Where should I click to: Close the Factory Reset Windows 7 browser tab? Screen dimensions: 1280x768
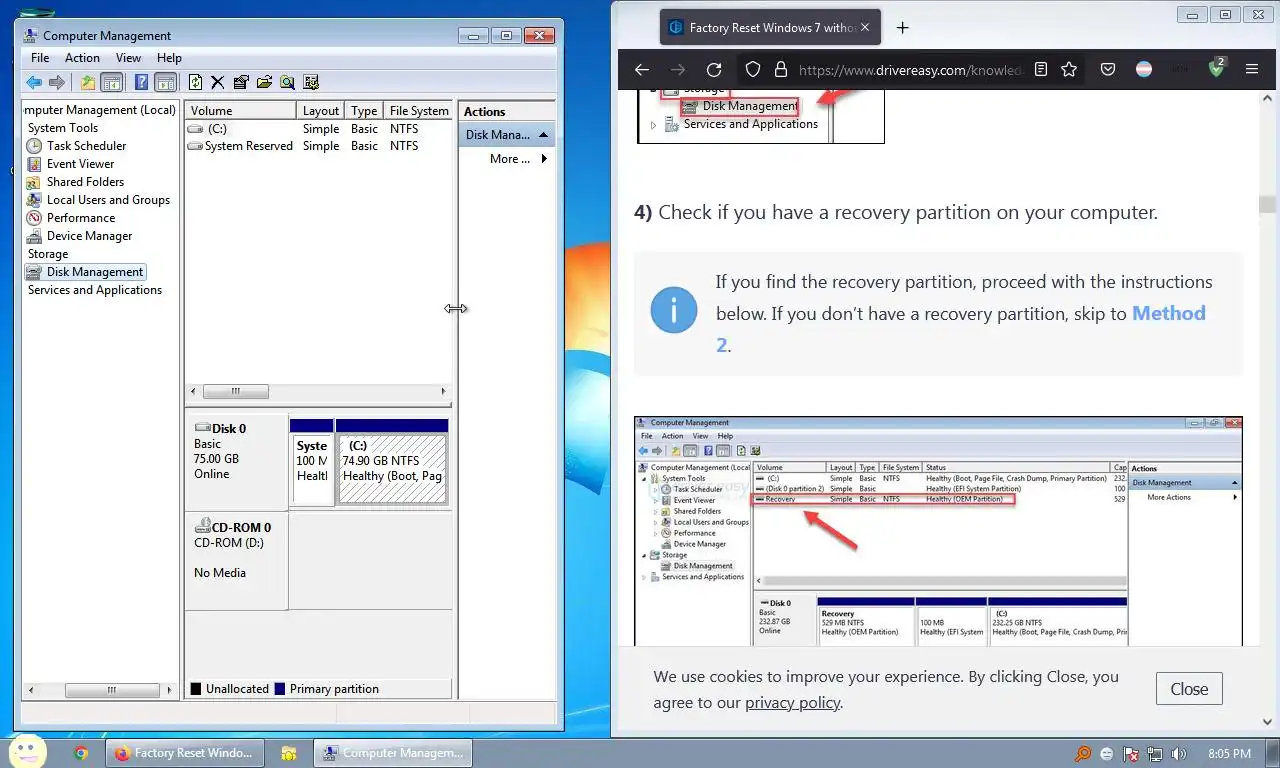[865, 28]
